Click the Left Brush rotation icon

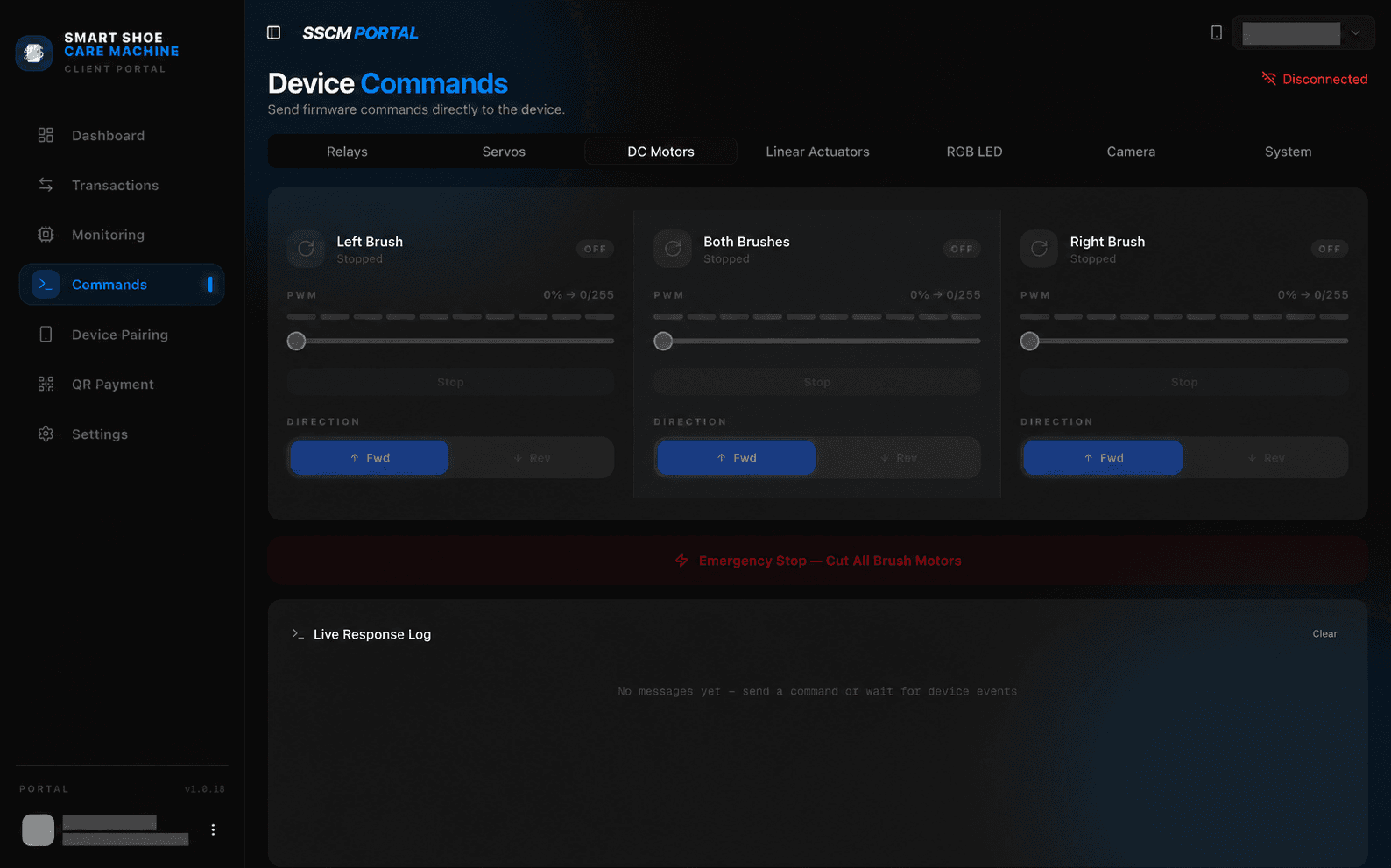pos(306,249)
